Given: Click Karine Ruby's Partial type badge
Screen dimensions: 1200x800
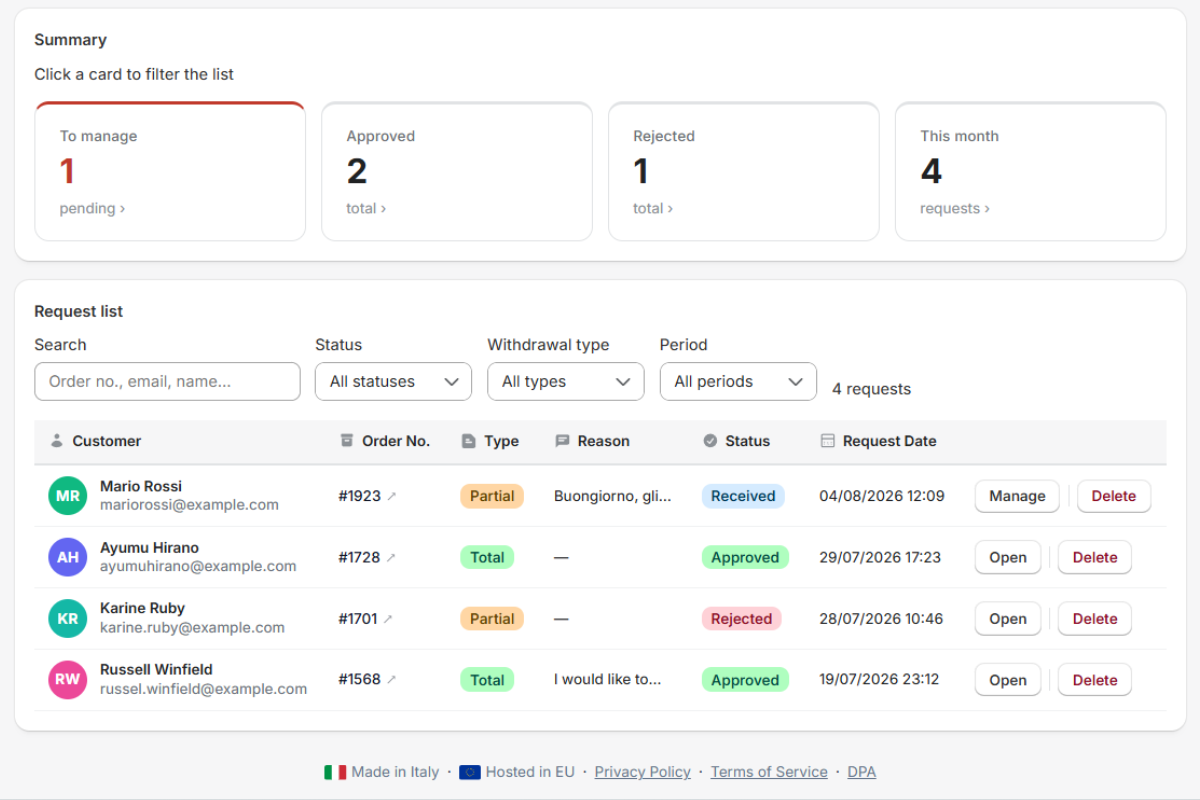Looking at the screenshot, I should (492, 619).
